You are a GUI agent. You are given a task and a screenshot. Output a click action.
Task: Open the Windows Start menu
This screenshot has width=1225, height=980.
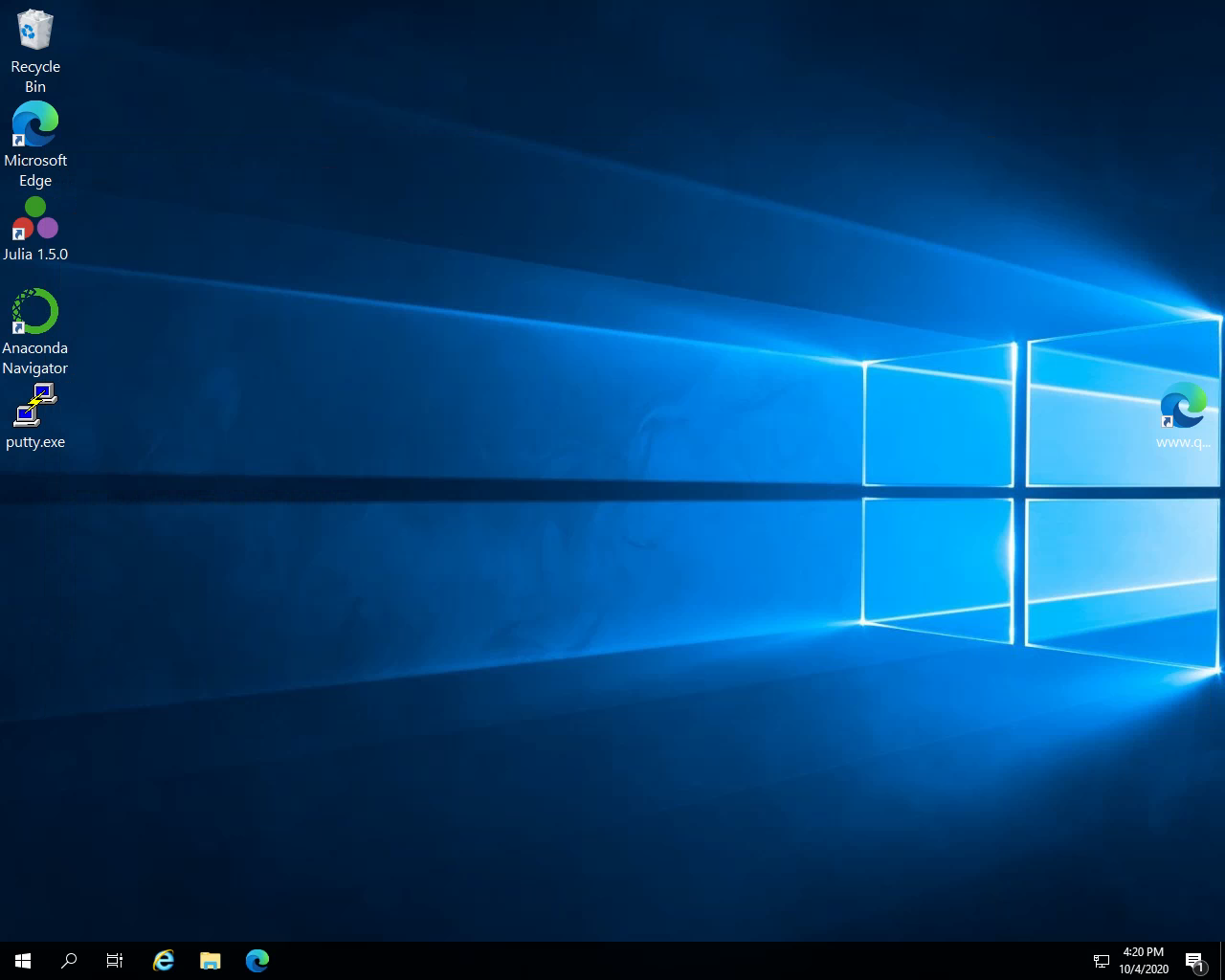pyautogui.click(x=23, y=961)
